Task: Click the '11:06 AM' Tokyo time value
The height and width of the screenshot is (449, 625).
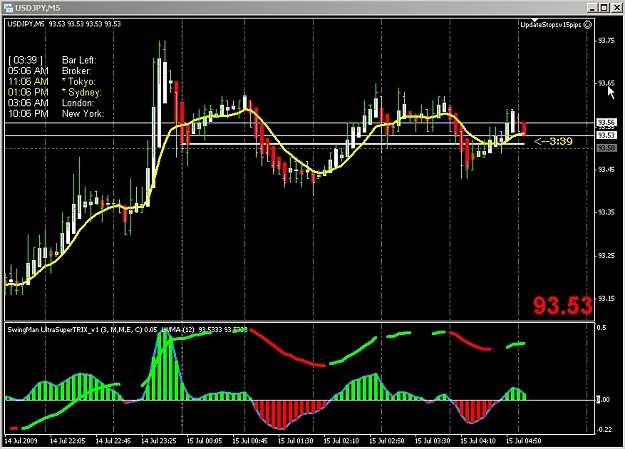Action: [28, 82]
